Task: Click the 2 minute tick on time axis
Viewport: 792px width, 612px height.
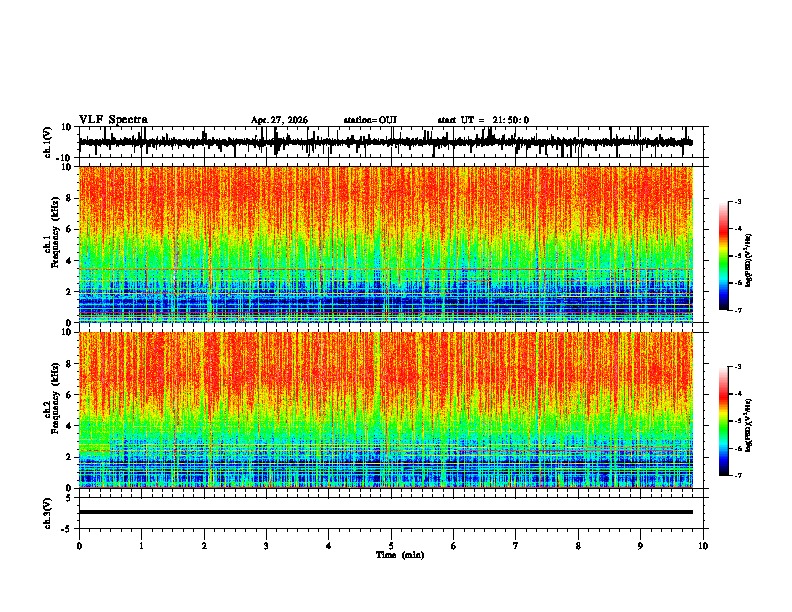Action: tap(204, 546)
